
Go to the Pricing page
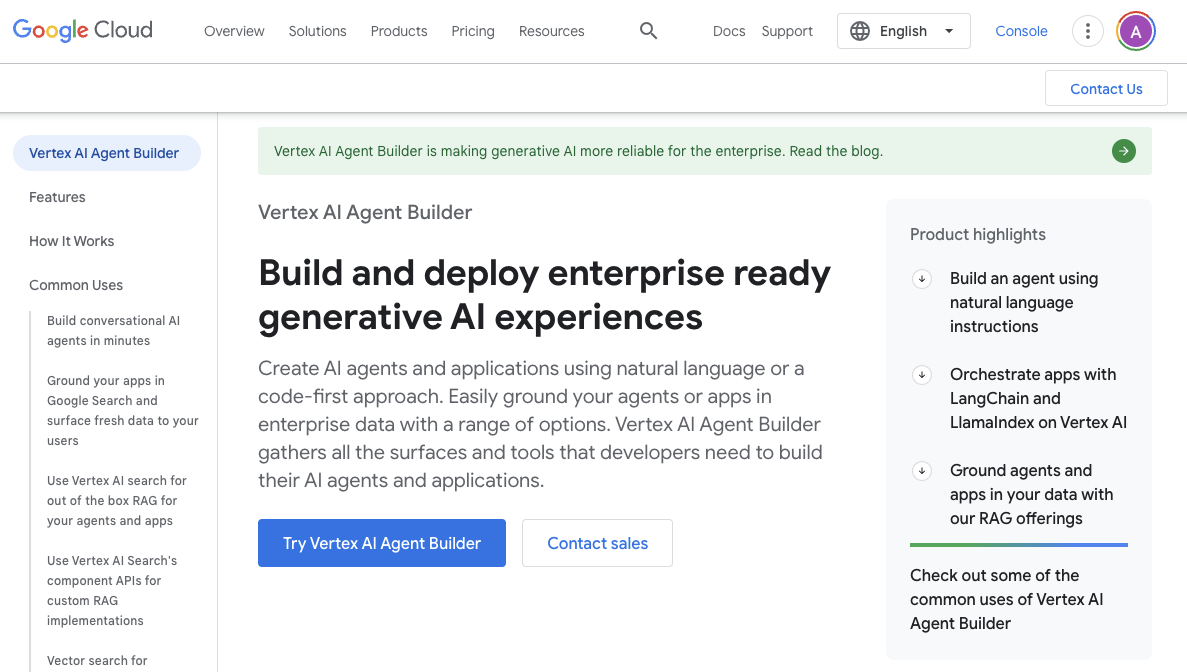point(472,31)
